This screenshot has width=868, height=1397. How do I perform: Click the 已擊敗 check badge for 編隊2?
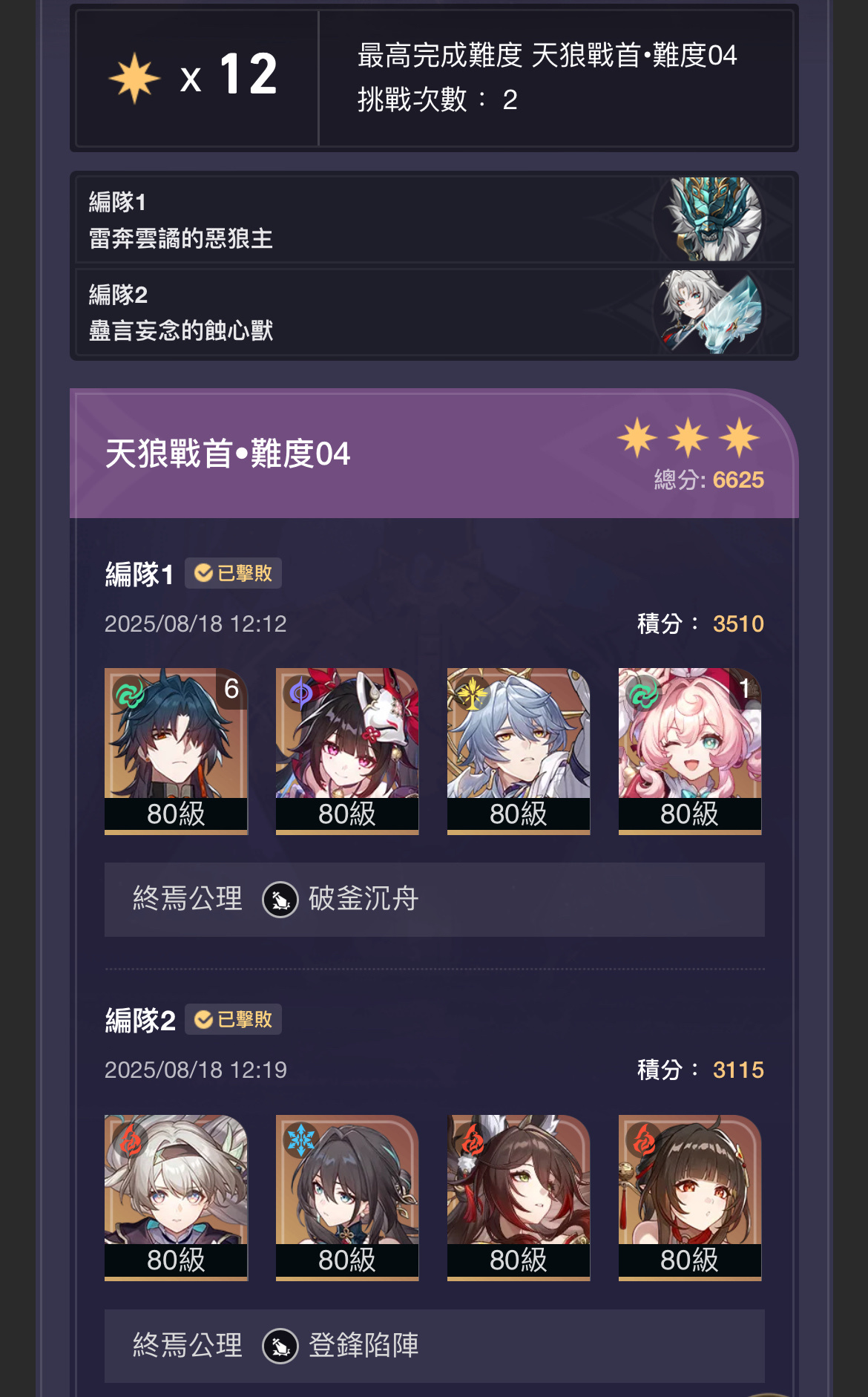click(233, 1019)
